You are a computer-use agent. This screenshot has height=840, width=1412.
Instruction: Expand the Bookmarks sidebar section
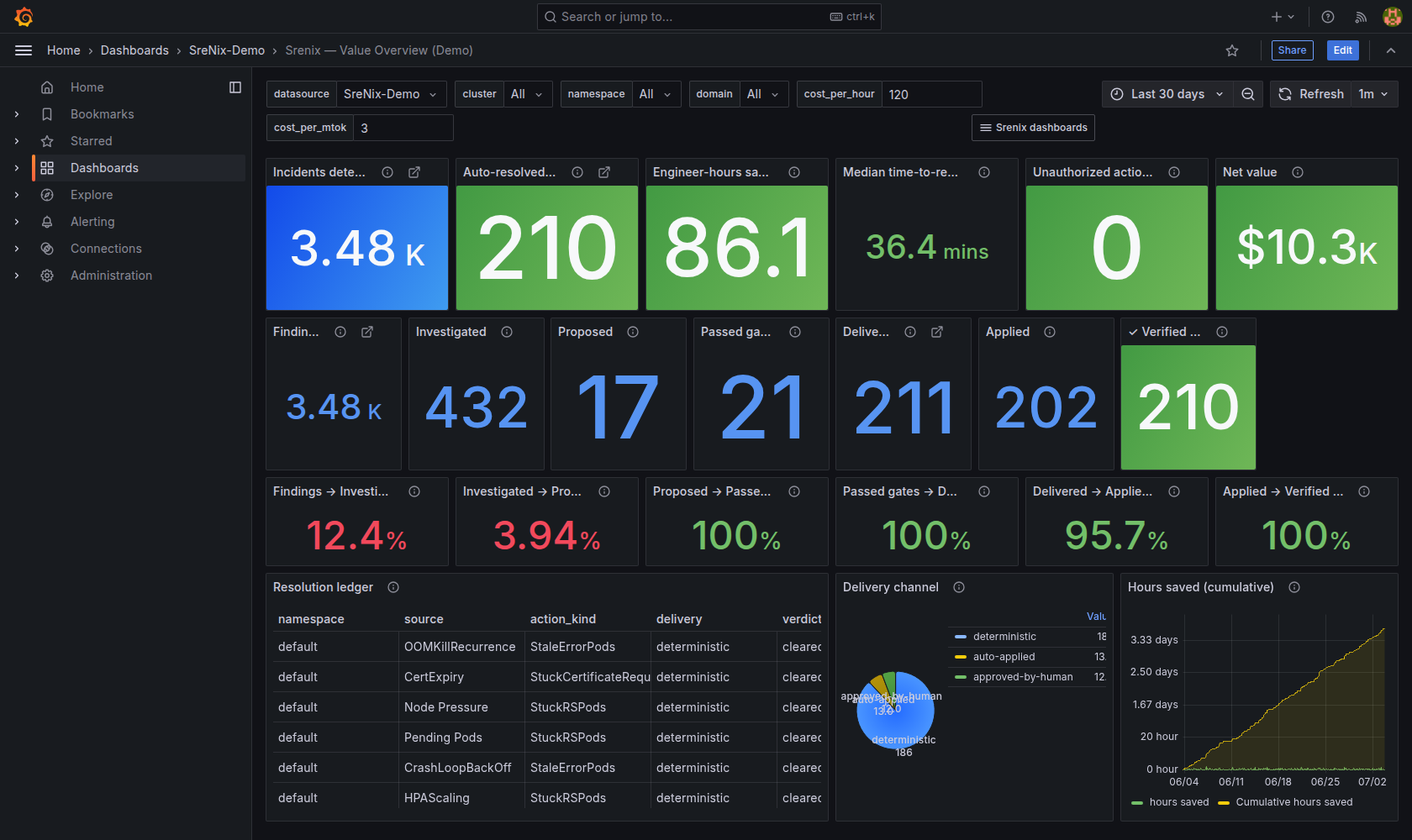(17, 114)
